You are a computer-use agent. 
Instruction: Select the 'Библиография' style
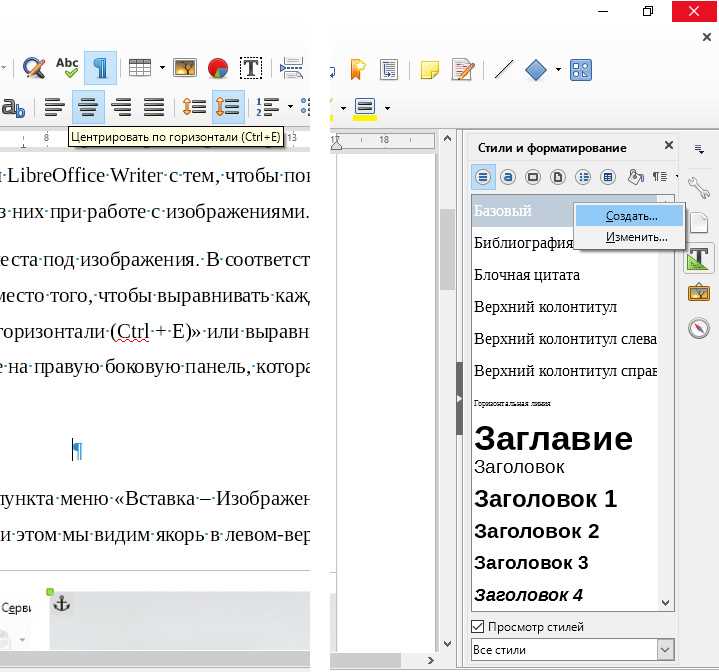[524, 242]
